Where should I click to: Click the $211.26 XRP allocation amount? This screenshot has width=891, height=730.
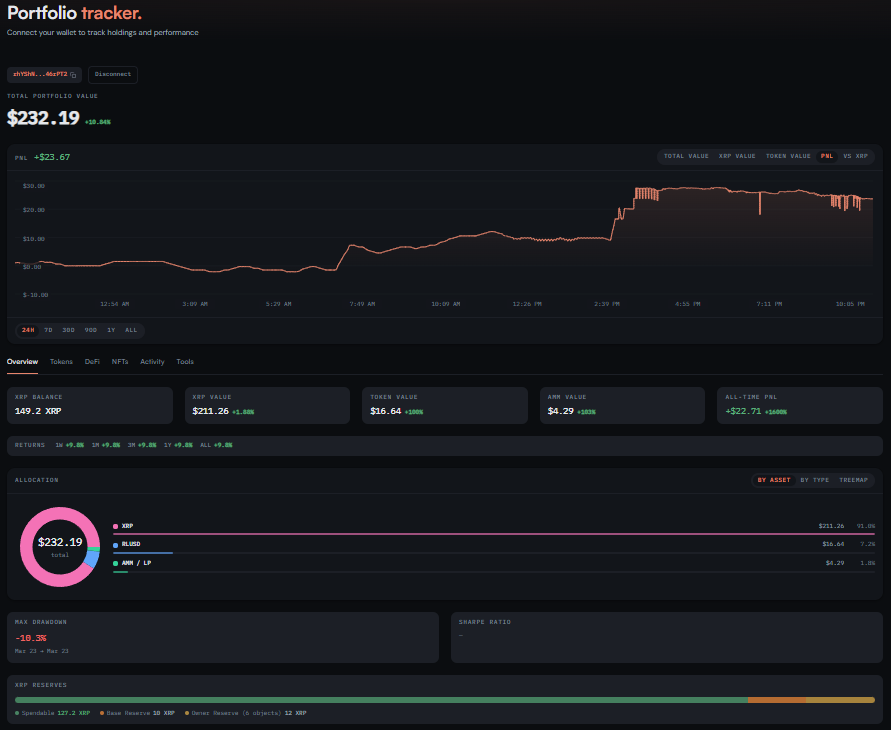click(831, 526)
